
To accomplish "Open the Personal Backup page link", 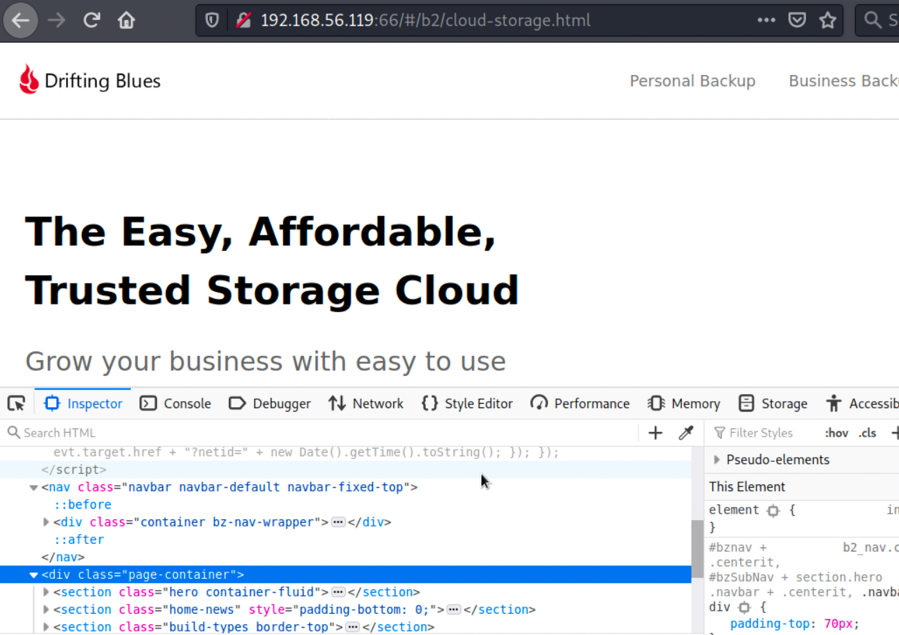I will click(692, 81).
